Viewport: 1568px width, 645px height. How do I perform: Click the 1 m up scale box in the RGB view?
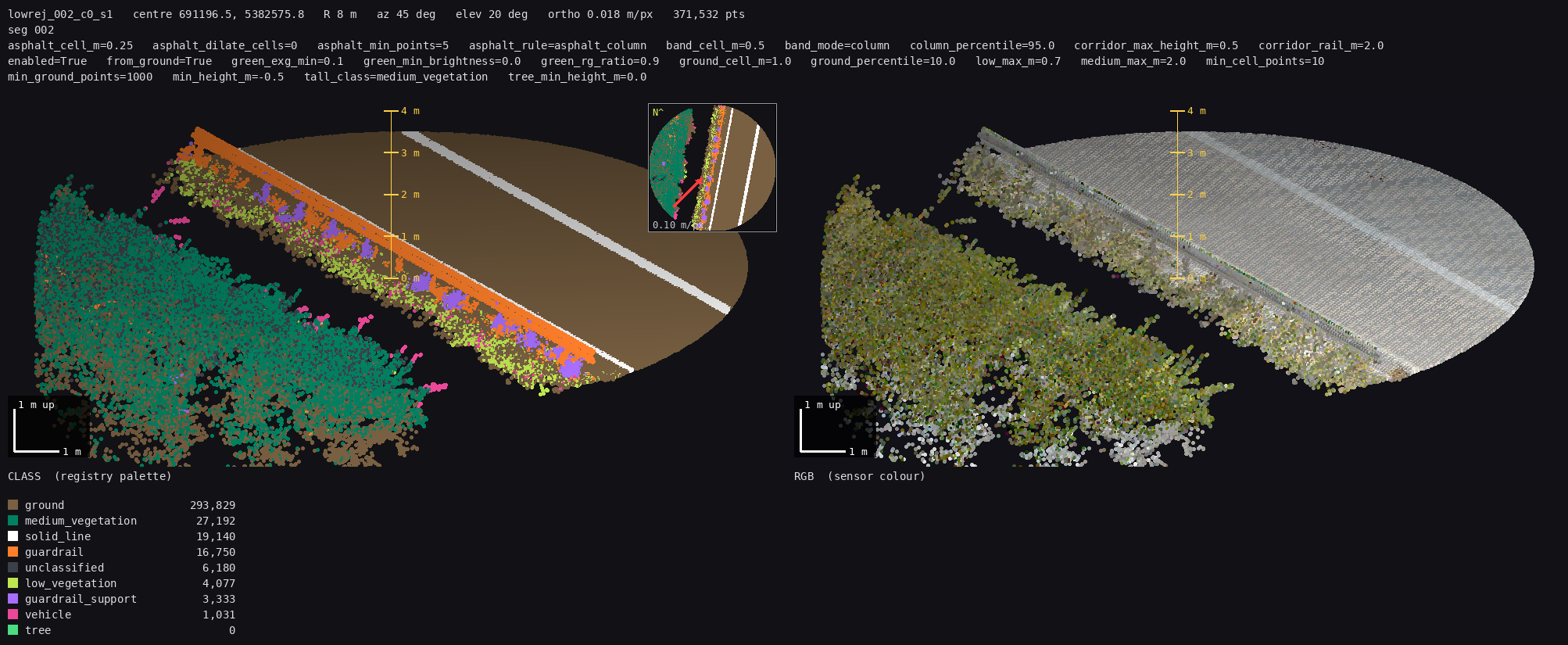pos(835,426)
